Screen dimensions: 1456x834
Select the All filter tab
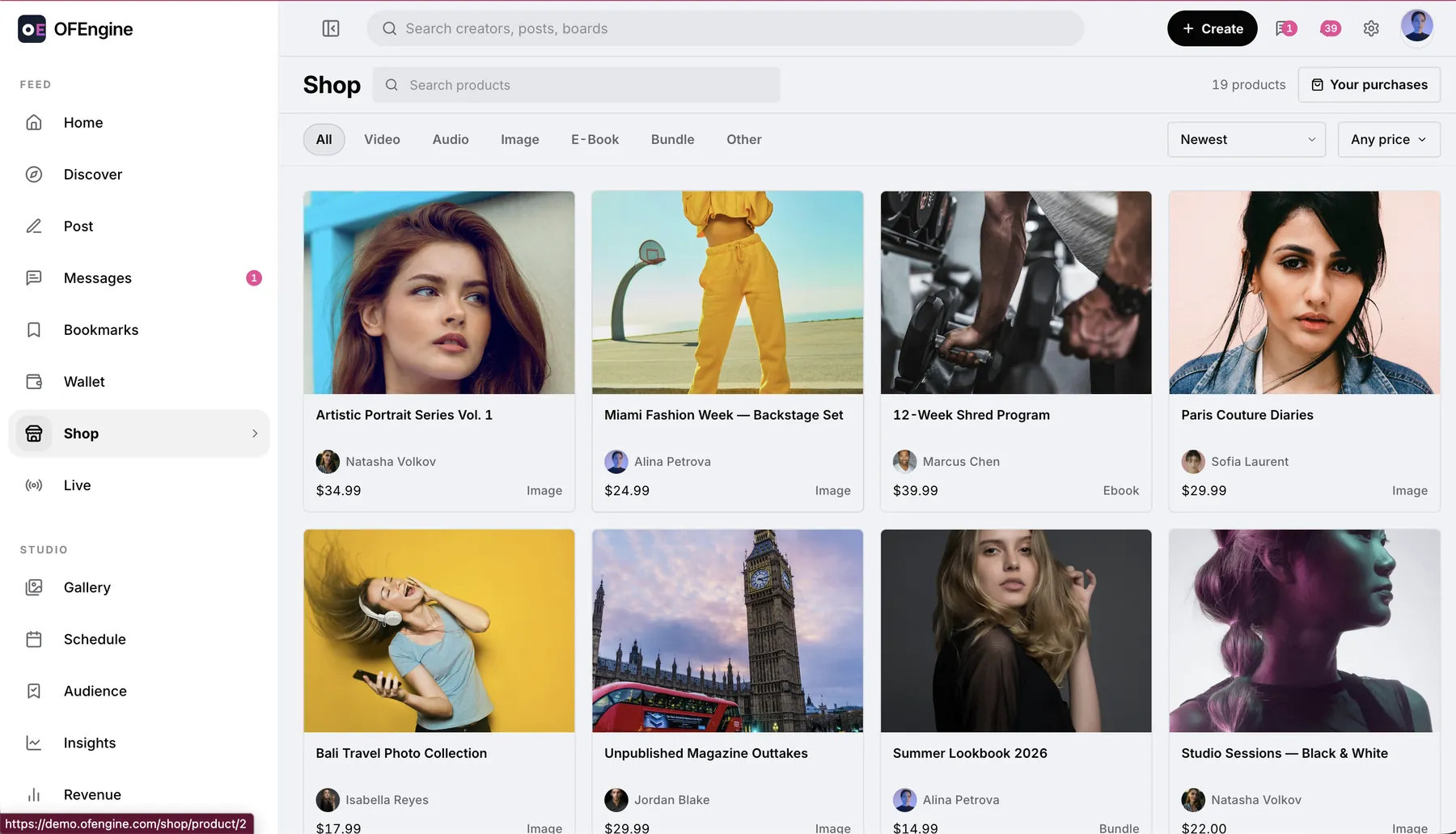[x=324, y=139]
